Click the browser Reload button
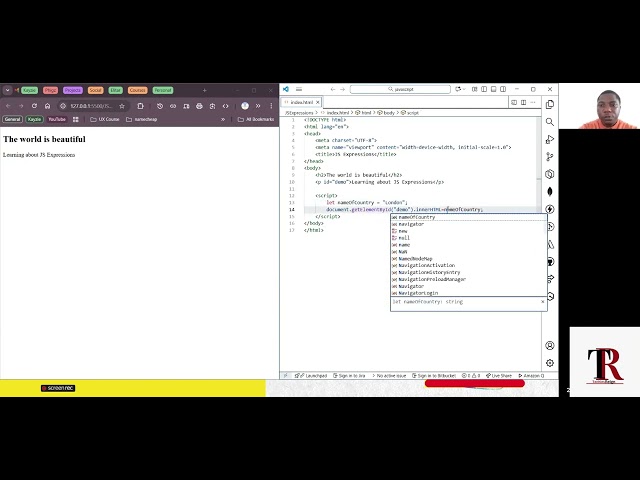The image size is (640, 480). pos(34,106)
